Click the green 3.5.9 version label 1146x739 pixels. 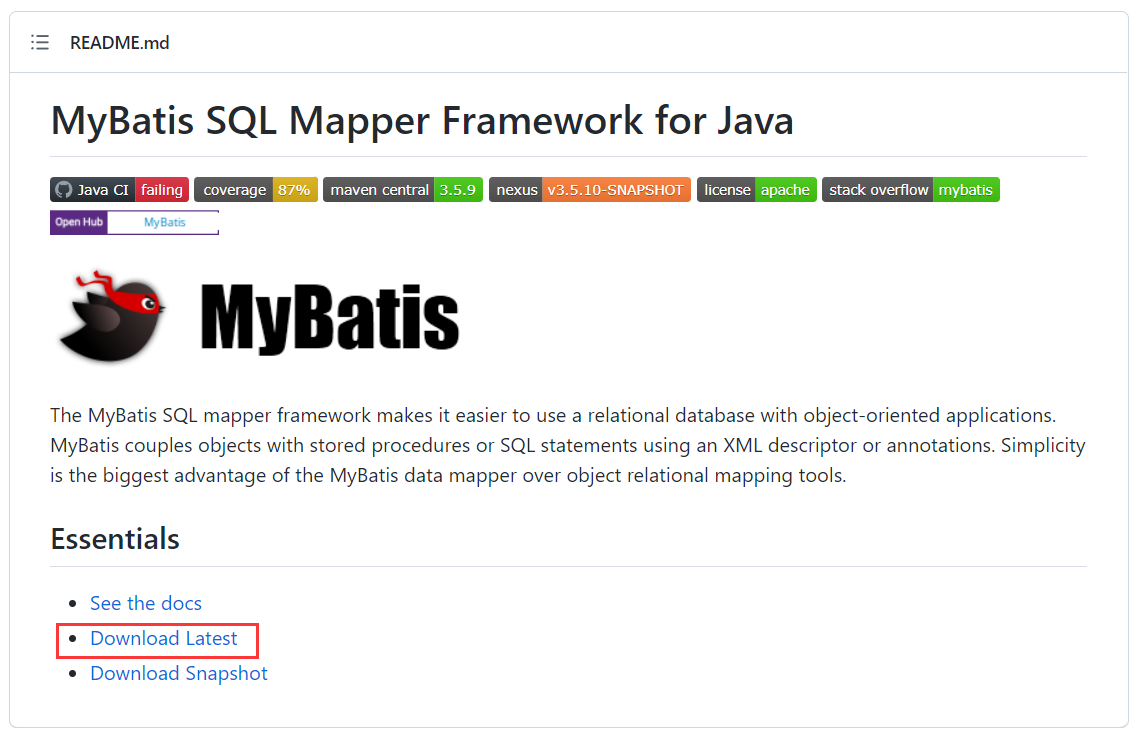(458, 190)
